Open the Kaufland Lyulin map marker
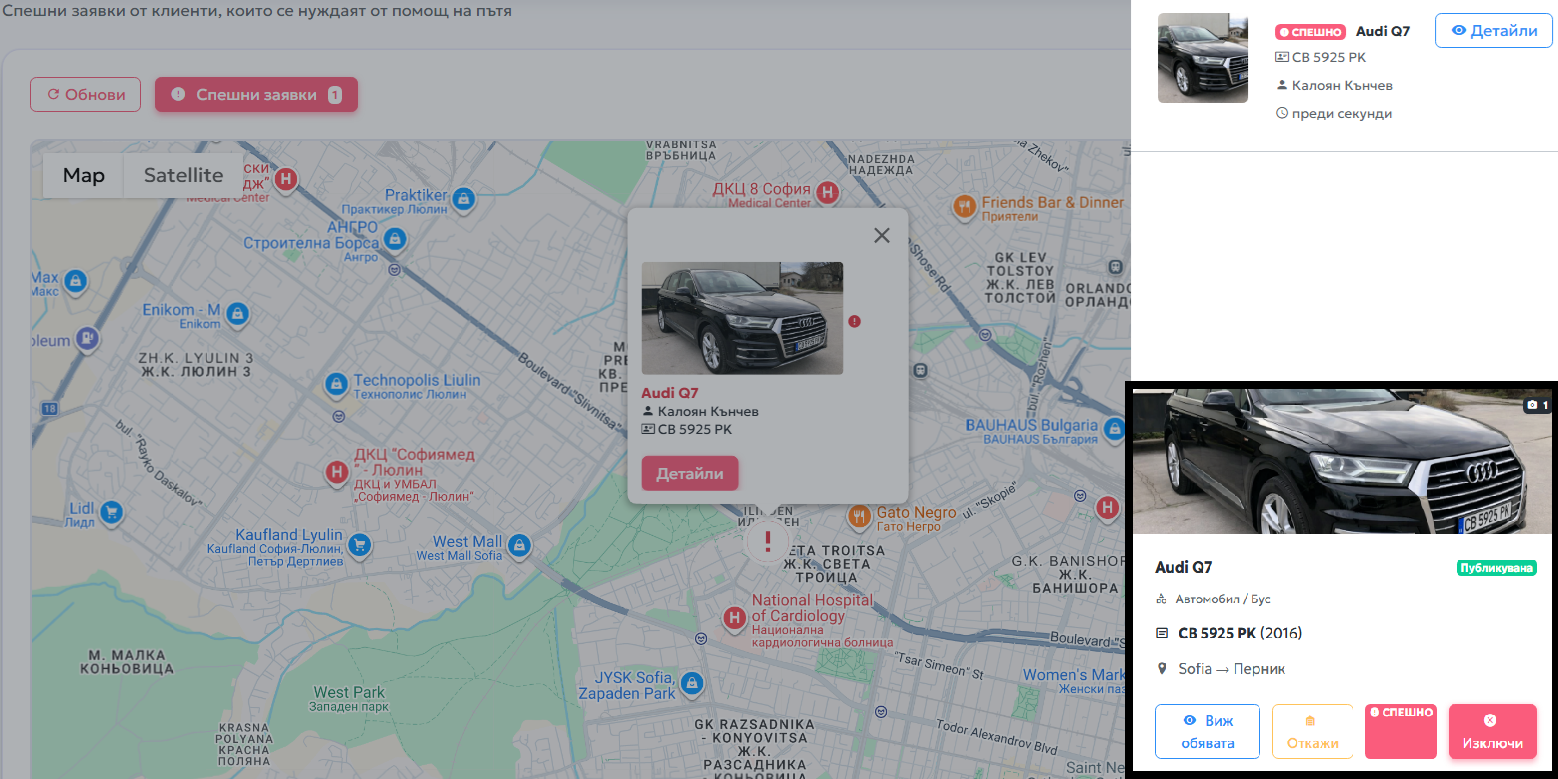The width and height of the screenshot is (1558, 779). (359, 545)
